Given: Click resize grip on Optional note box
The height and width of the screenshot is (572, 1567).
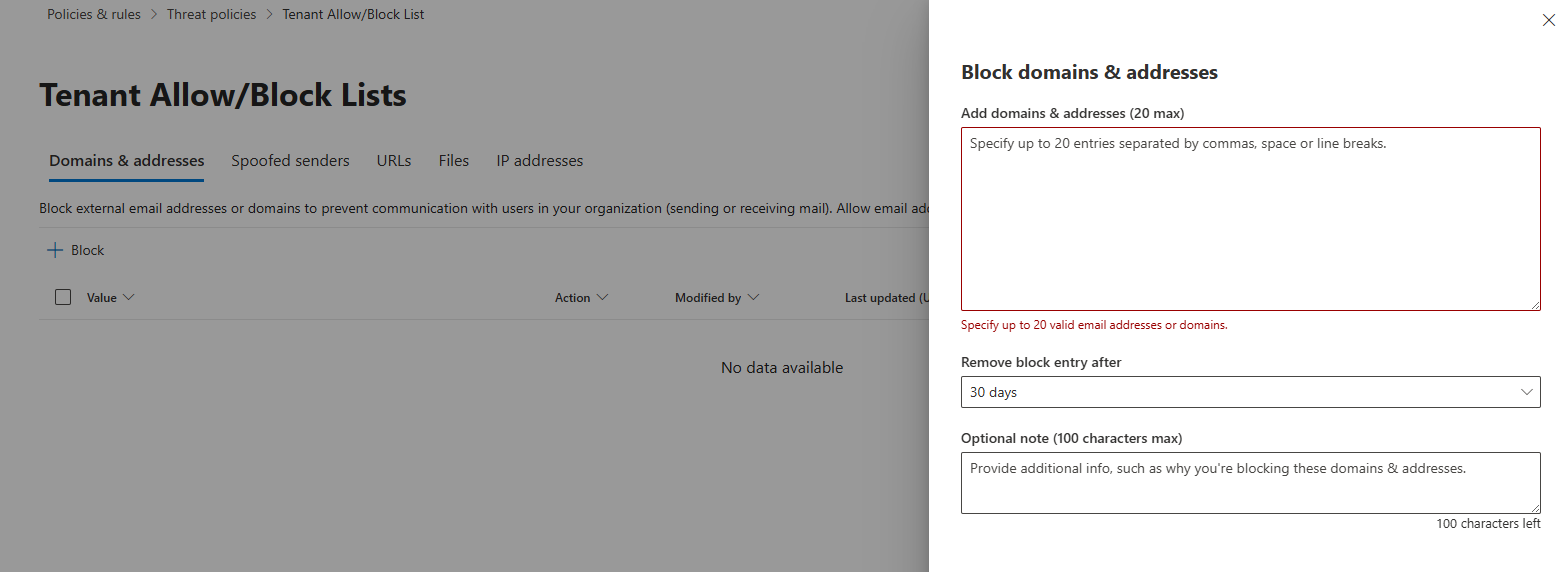Looking at the screenshot, I should click(1535, 508).
